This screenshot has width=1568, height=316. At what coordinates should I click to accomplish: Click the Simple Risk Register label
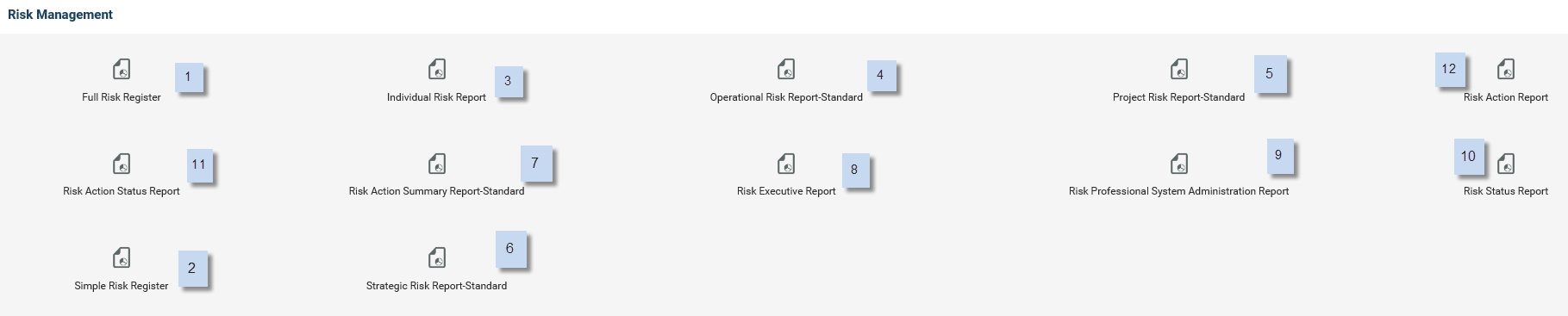pos(122,286)
